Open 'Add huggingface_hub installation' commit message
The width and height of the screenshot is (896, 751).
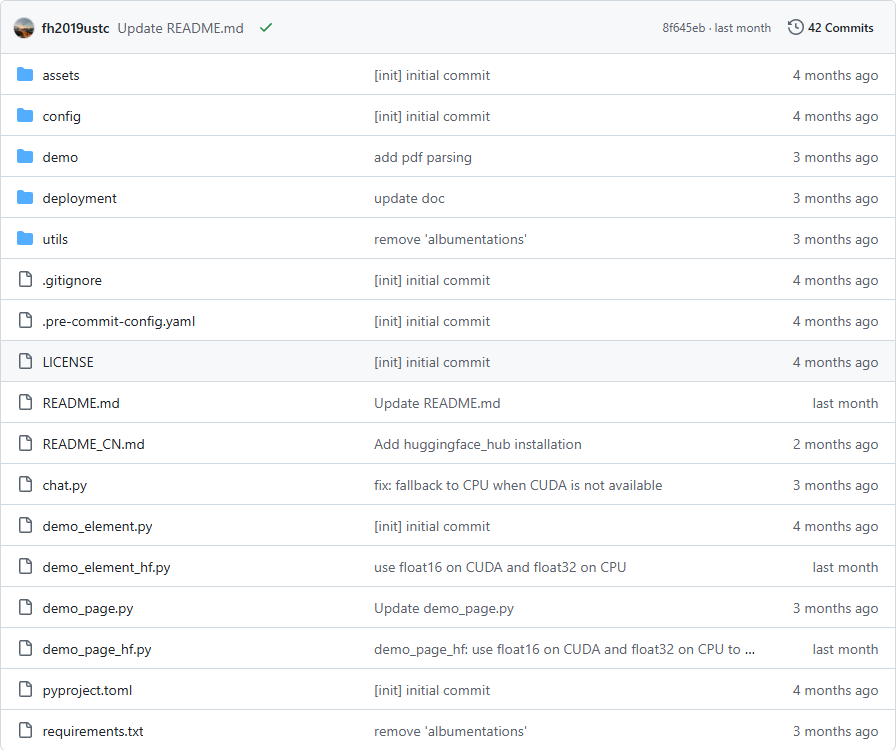(x=477, y=444)
